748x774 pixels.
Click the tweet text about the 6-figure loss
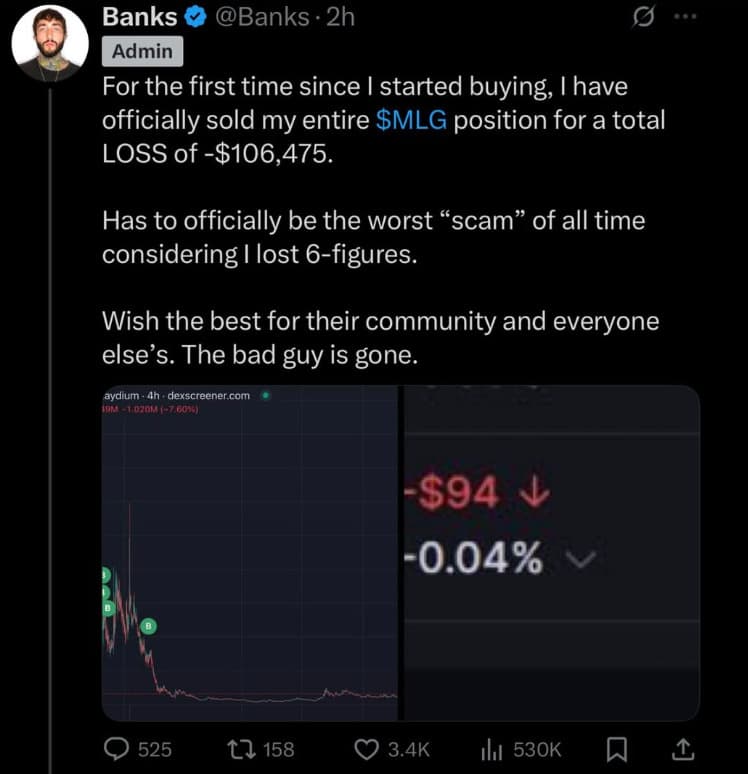click(380, 237)
